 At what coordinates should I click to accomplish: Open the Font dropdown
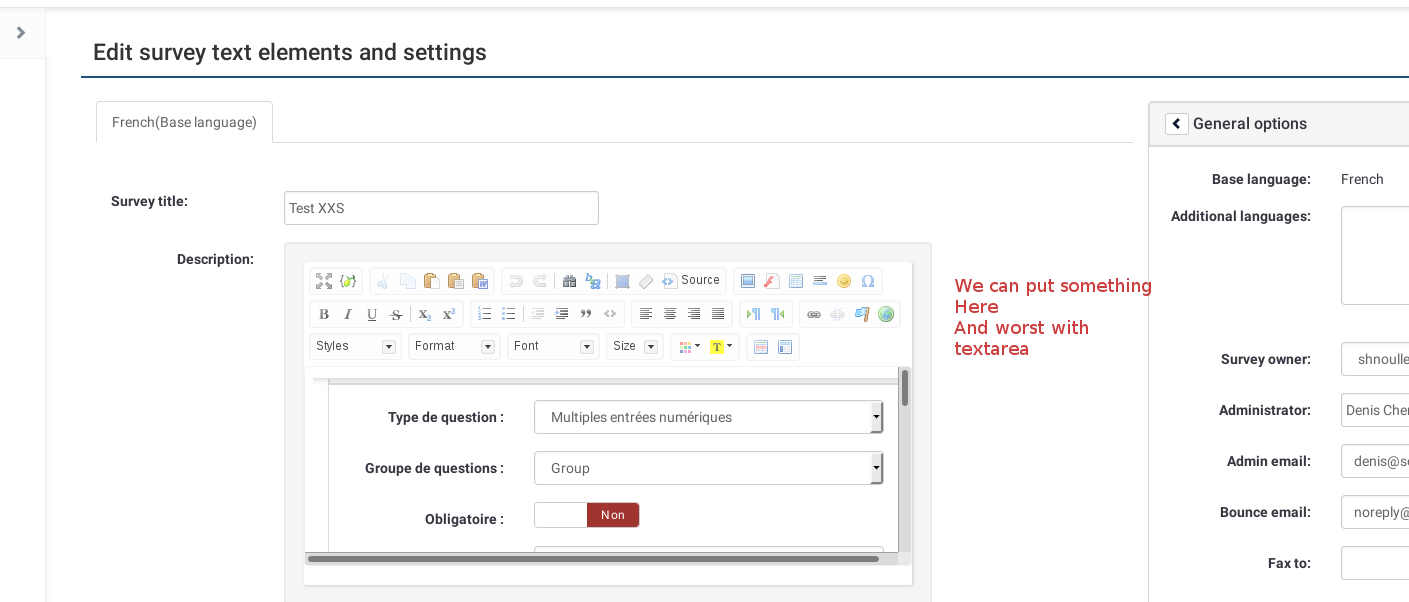tap(553, 346)
